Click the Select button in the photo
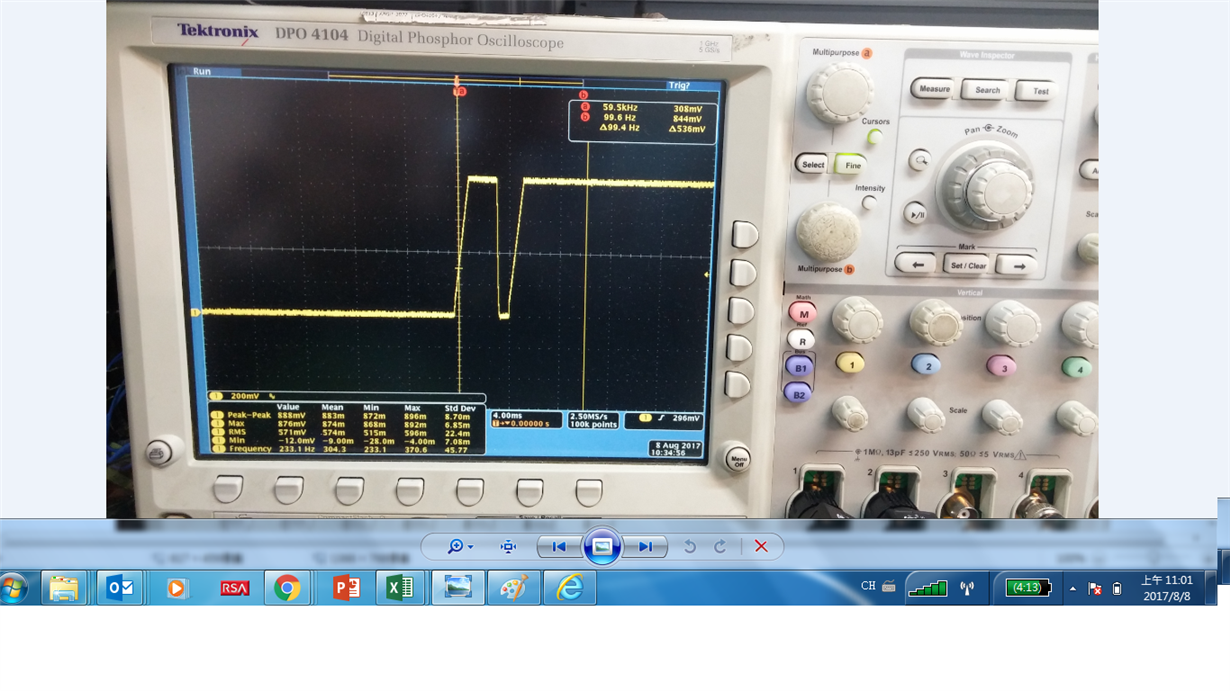 tap(813, 165)
